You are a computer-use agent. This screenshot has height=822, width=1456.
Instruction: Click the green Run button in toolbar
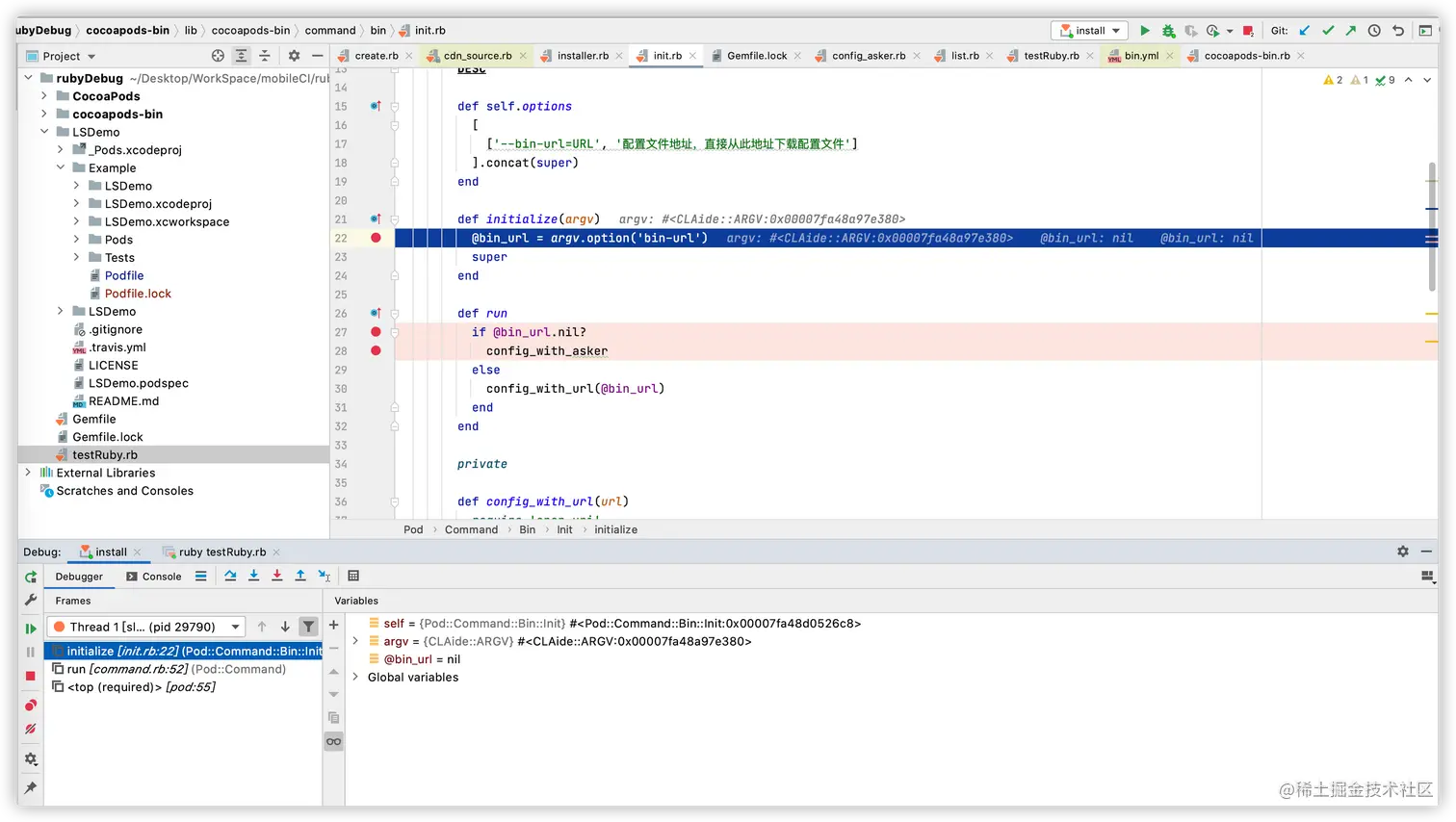tap(1145, 31)
